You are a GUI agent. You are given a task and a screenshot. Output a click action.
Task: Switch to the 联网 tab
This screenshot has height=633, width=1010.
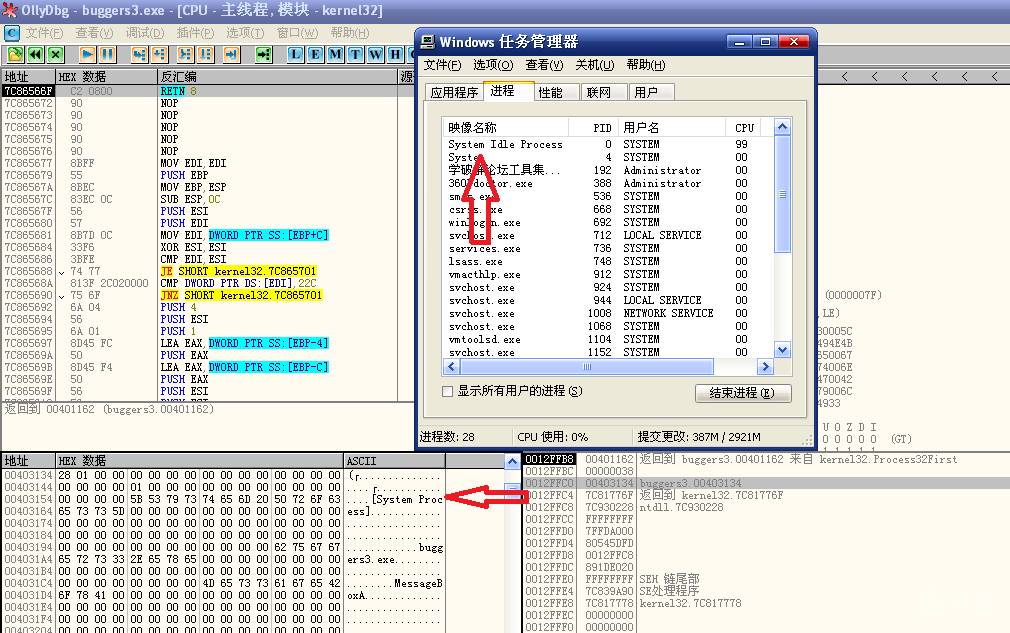click(603, 93)
